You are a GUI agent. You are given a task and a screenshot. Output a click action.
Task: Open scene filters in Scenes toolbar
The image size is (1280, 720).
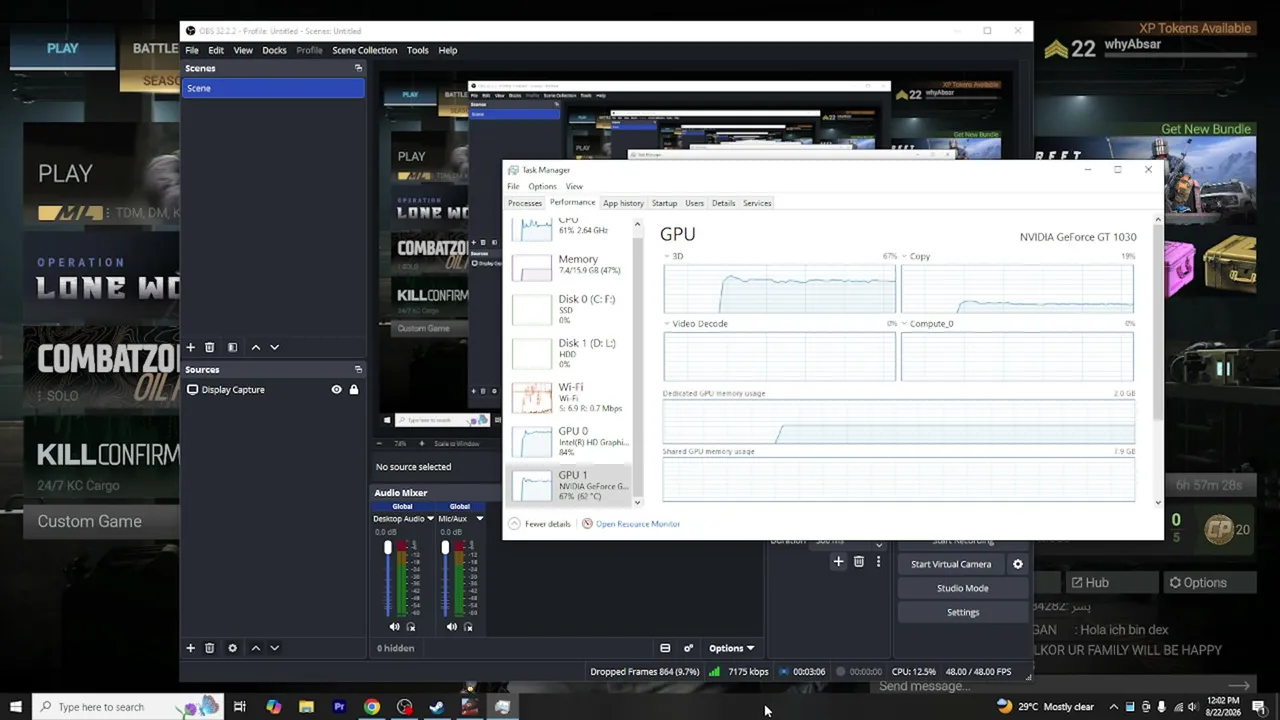coord(232,347)
